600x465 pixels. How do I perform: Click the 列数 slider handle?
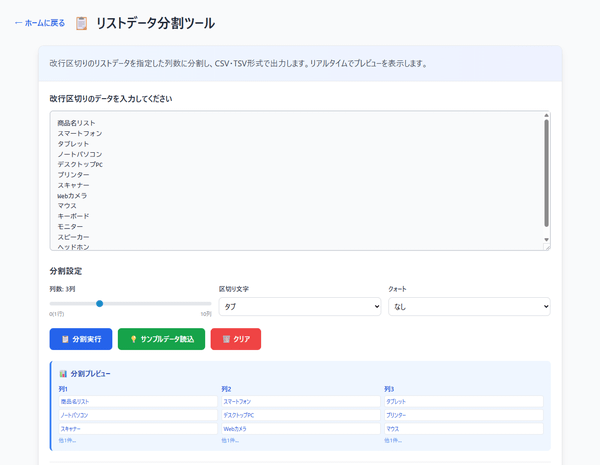click(x=99, y=303)
